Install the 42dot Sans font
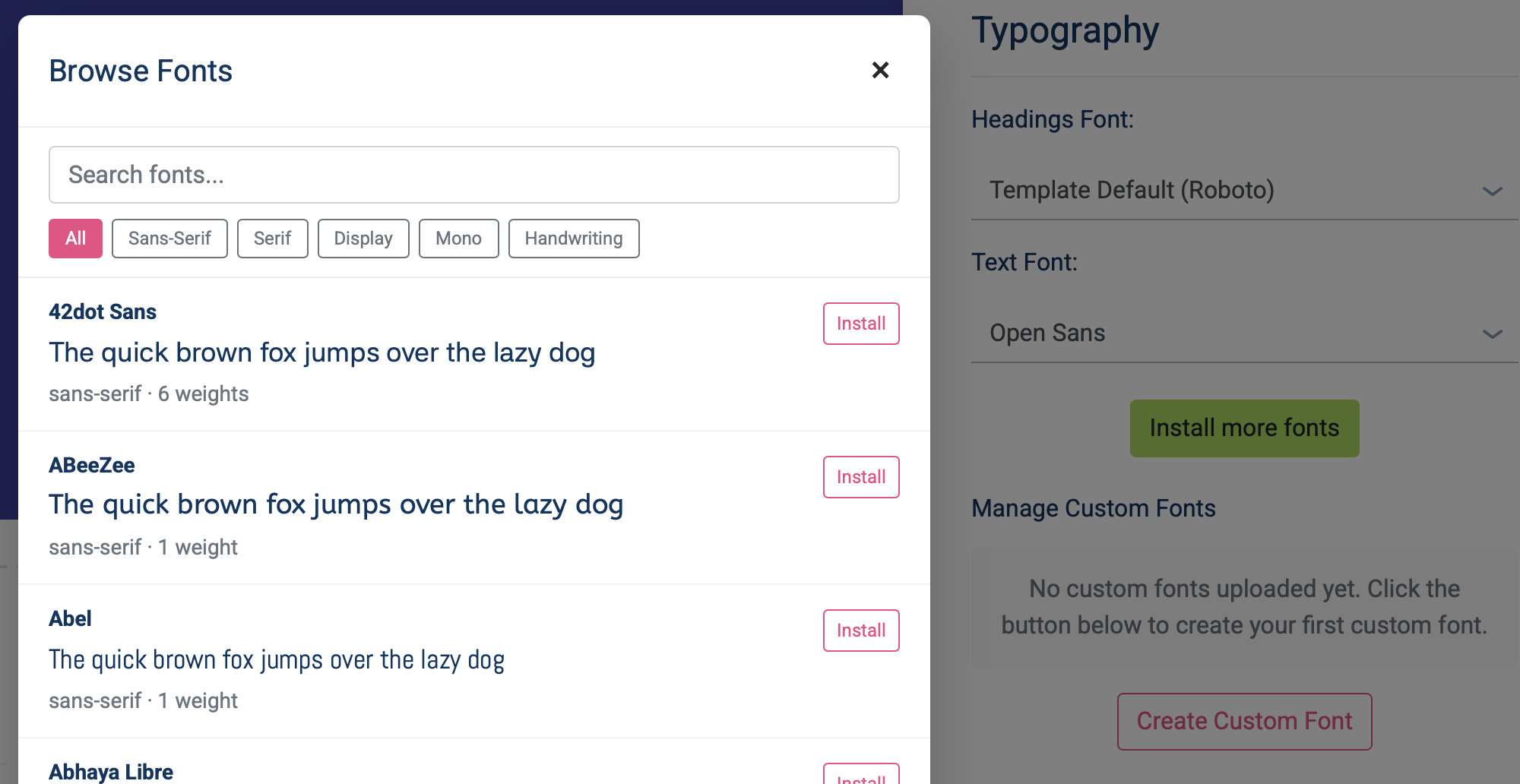This screenshot has height=784, width=1520. click(x=860, y=324)
